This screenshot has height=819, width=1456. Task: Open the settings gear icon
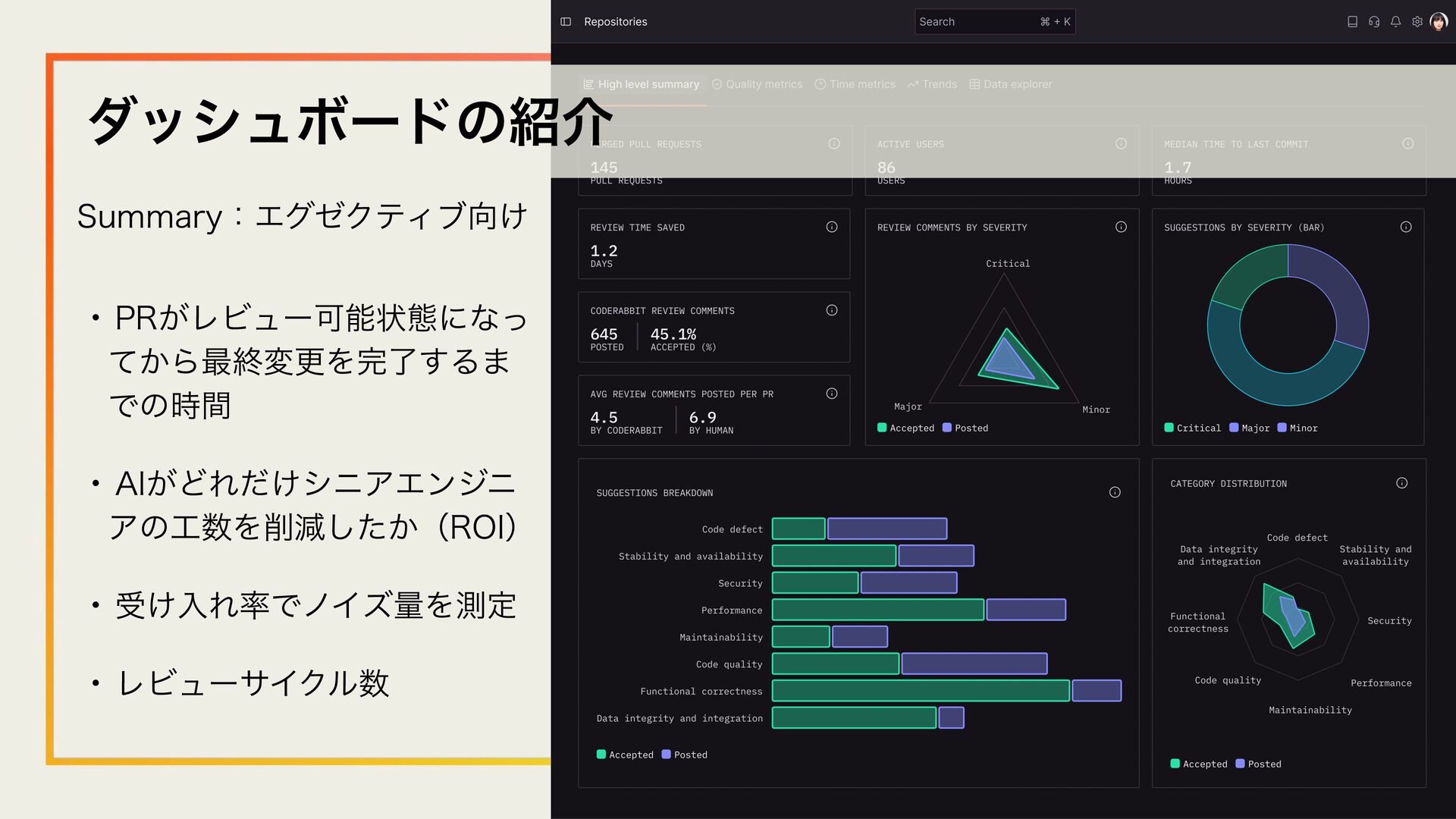1417,22
